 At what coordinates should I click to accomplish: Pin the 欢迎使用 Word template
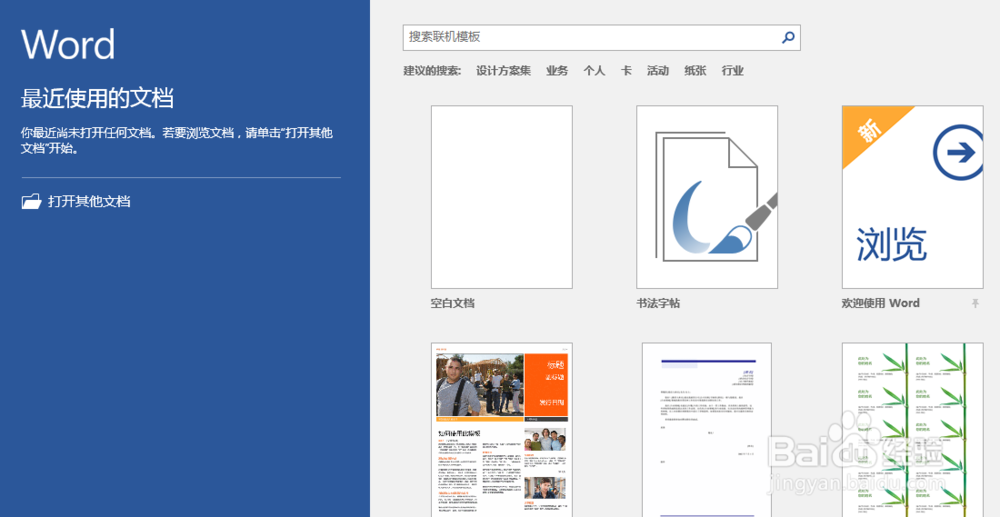[975, 303]
